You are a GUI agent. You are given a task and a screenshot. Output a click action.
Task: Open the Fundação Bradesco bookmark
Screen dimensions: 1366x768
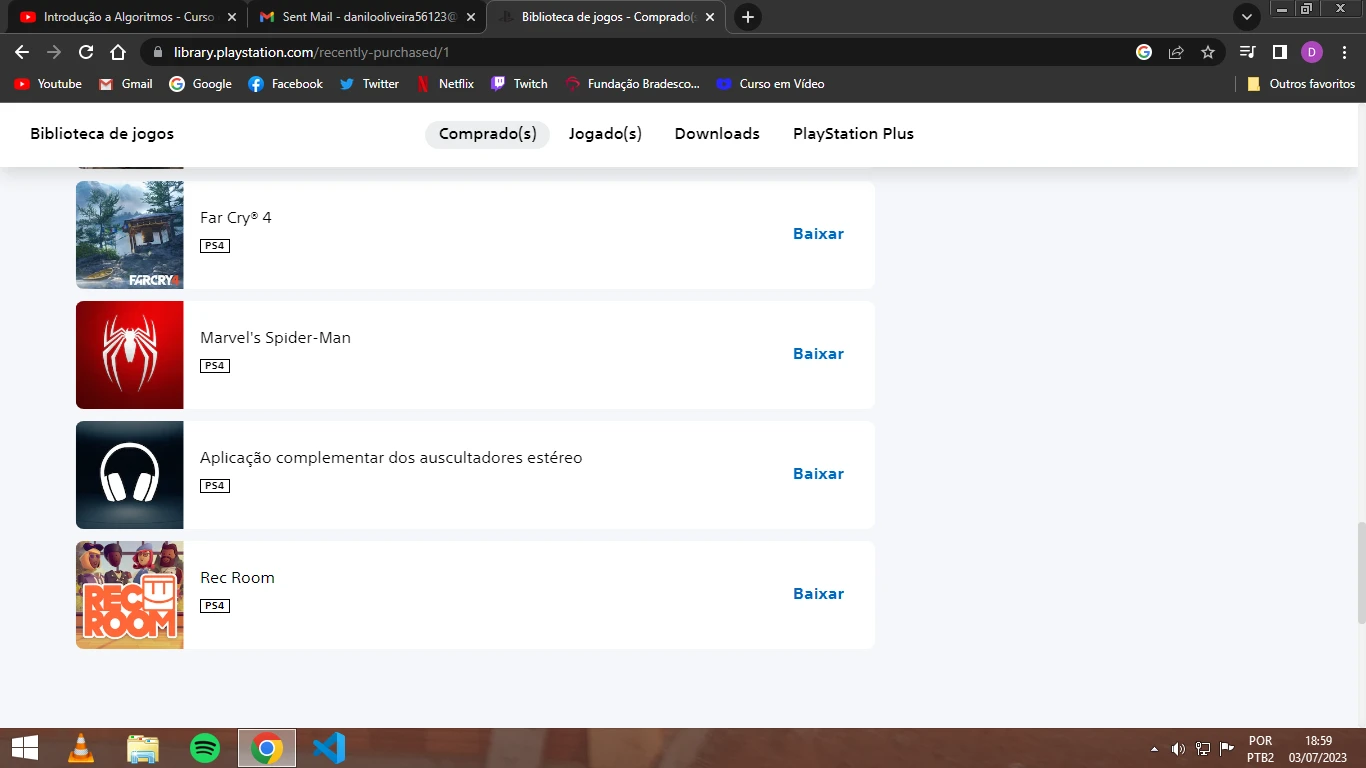click(x=632, y=84)
